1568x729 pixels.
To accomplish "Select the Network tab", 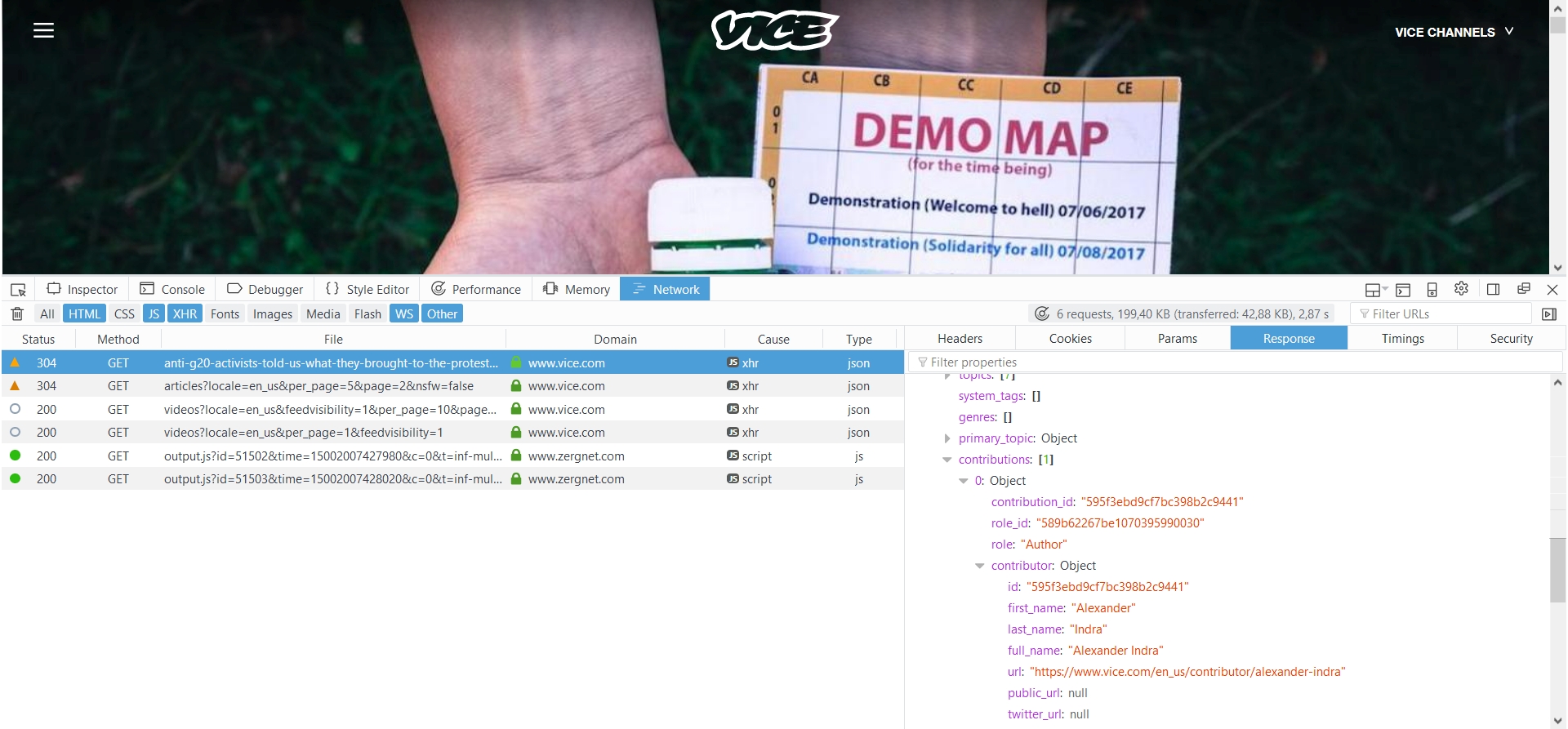I will [x=665, y=290].
